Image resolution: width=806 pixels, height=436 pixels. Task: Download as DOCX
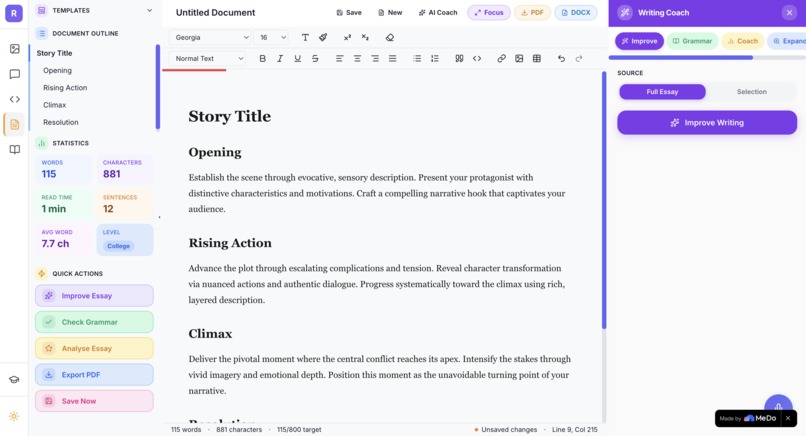576,13
